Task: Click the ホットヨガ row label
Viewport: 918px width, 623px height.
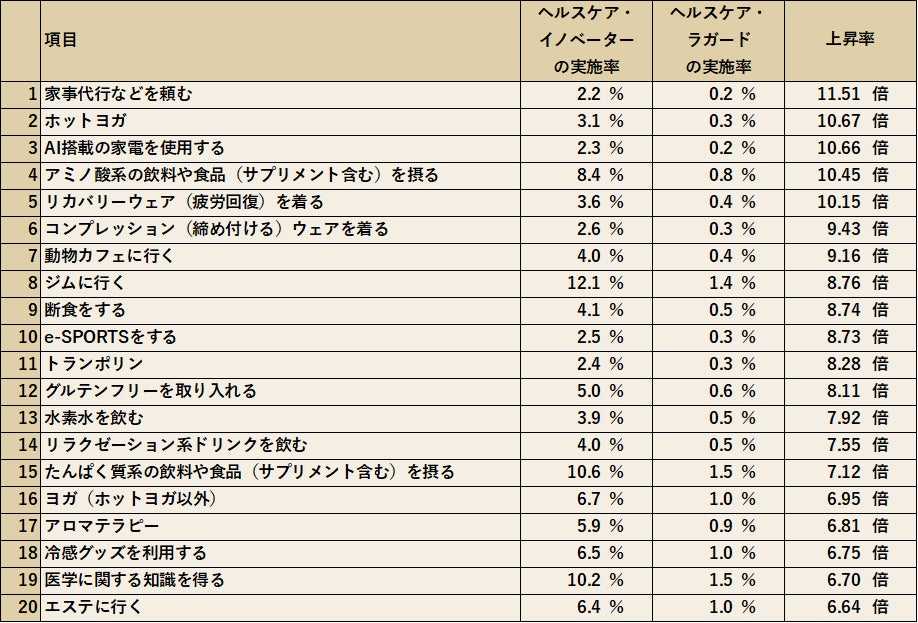Action: tap(280, 121)
